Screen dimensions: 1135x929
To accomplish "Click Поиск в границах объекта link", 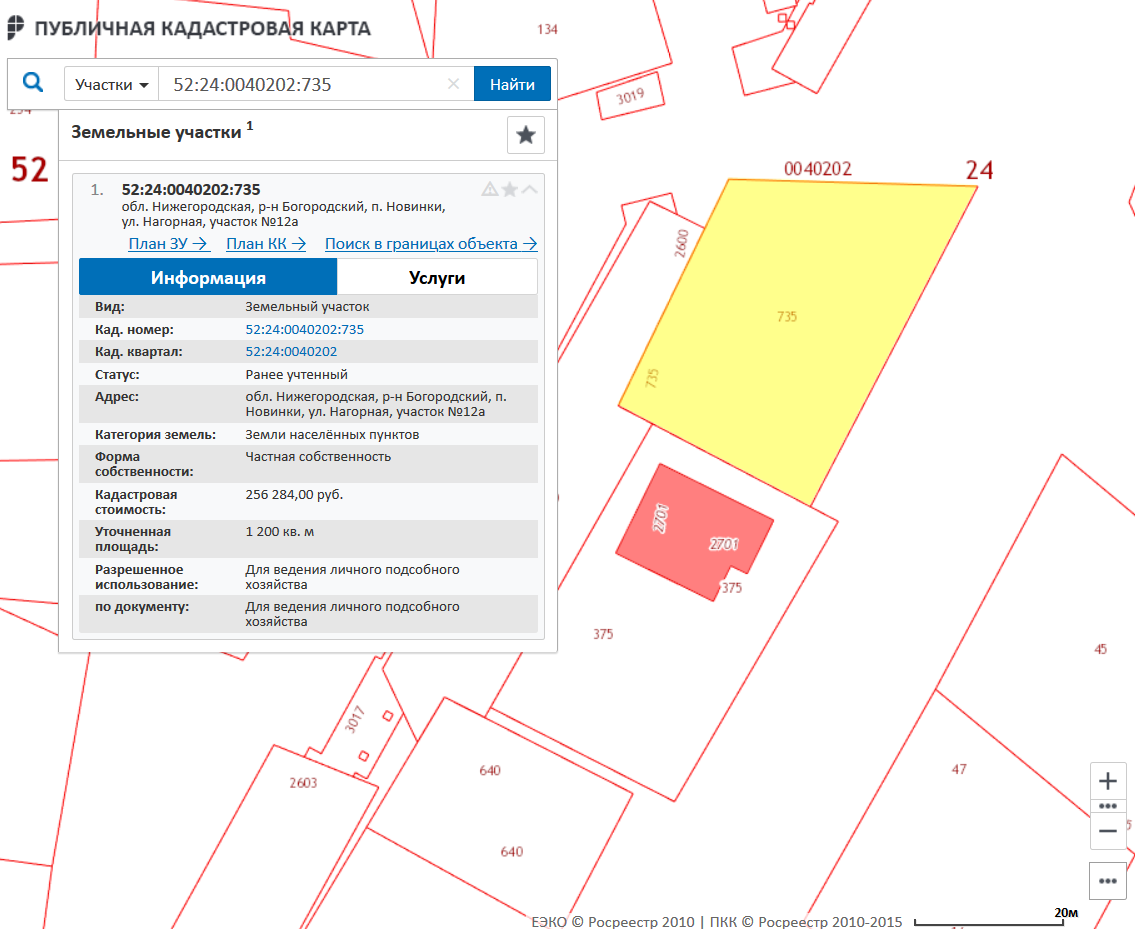I will [x=430, y=243].
